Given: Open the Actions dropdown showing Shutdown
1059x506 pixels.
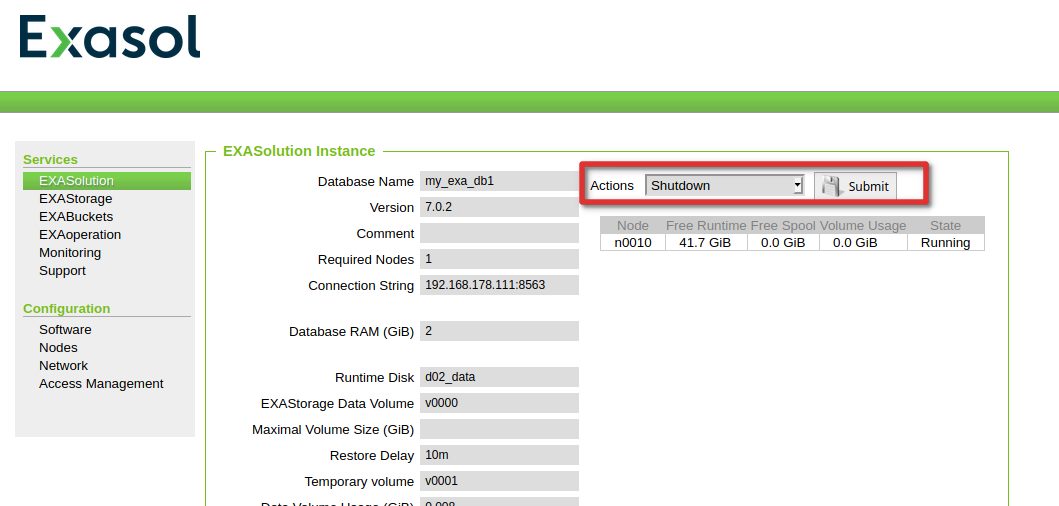Looking at the screenshot, I should coord(724,186).
